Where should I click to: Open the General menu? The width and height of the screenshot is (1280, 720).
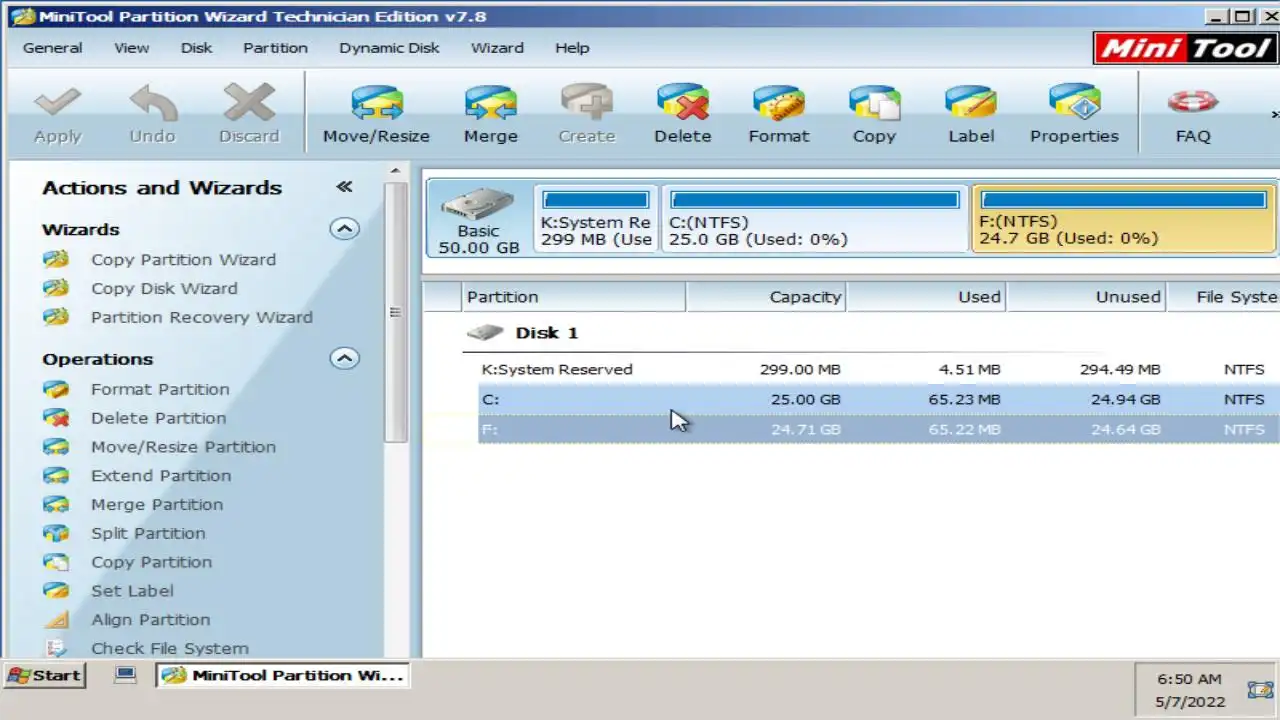coord(53,48)
